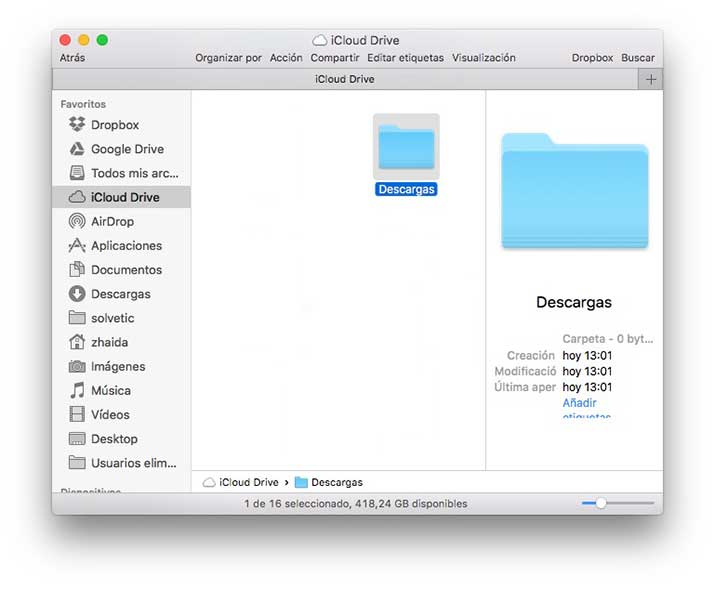Click Compartir in toolbar

click(335, 58)
